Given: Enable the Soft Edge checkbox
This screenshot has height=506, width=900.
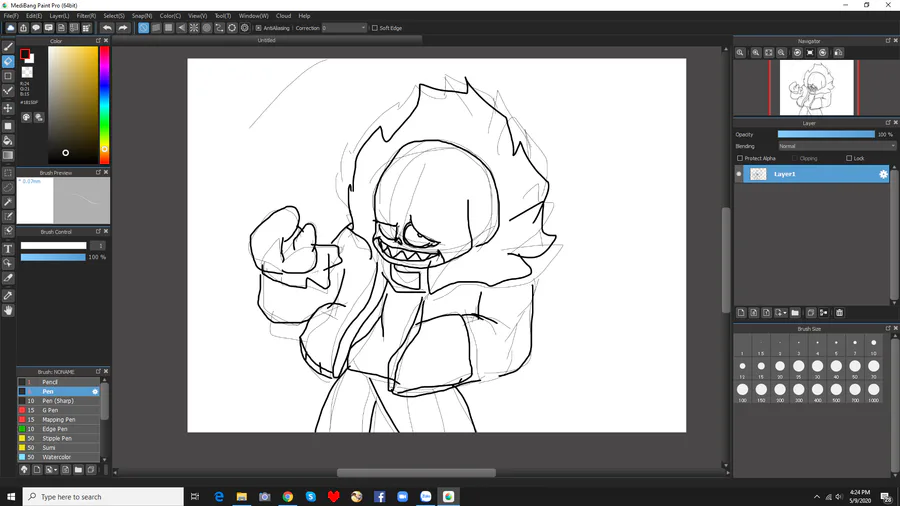Looking at the screenshot, I should tap(375, 28).
